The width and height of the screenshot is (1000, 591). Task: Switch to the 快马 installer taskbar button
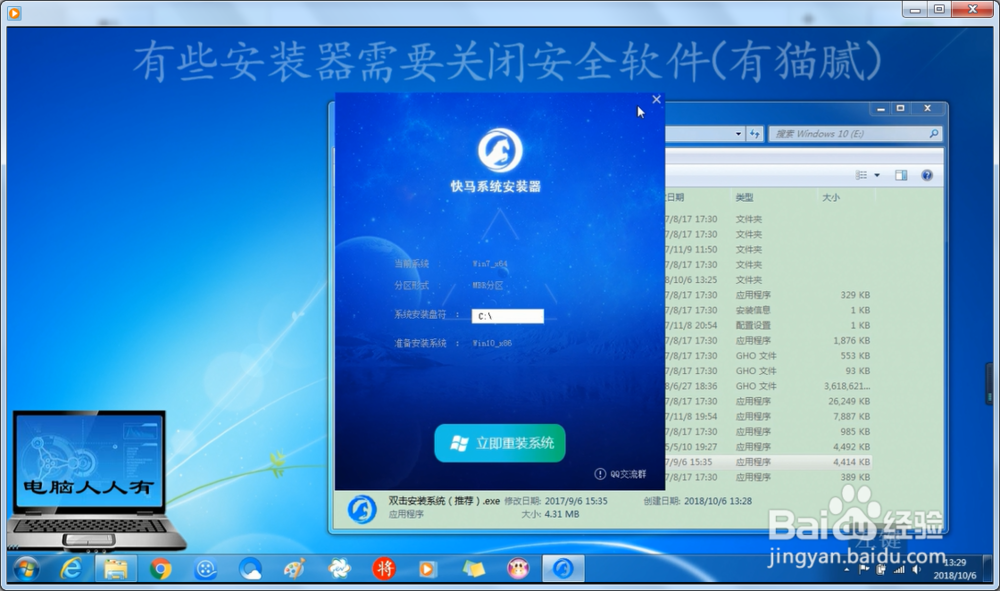563,569
